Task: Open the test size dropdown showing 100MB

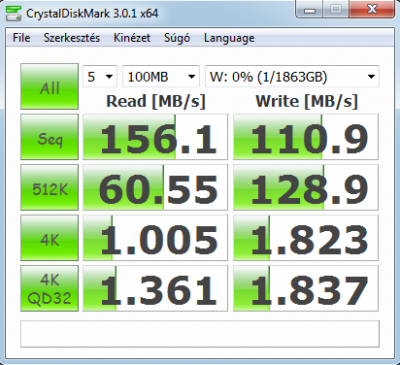Action: (x=161, y=77)
